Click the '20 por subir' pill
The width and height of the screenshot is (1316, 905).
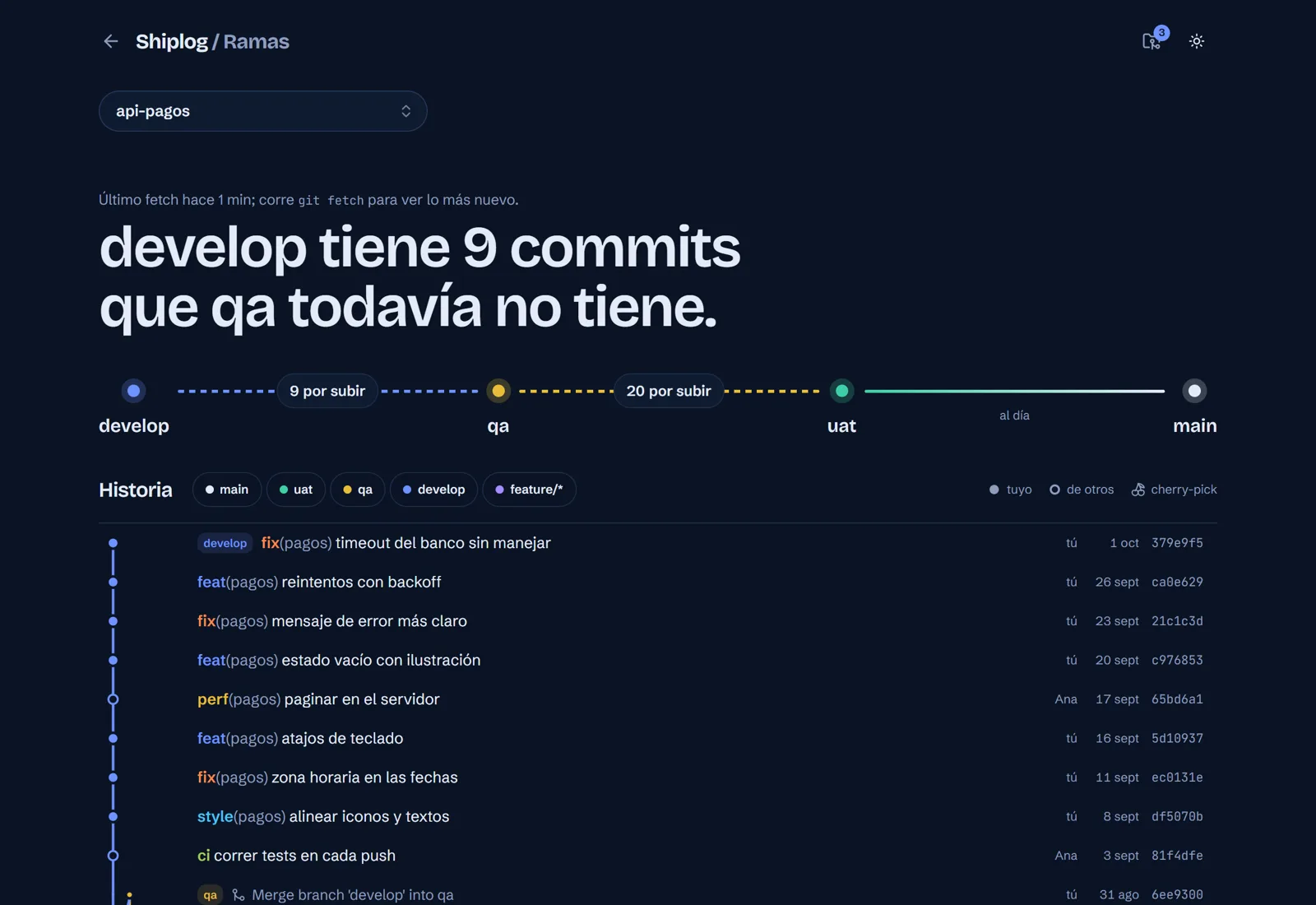[x=669, y=391]
